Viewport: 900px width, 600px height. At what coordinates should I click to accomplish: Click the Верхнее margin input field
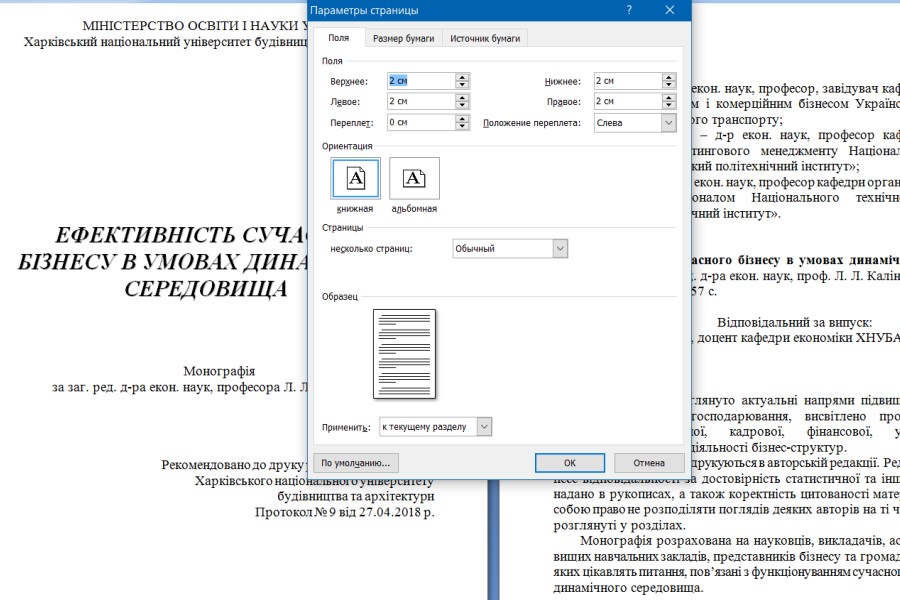point(421,81)
